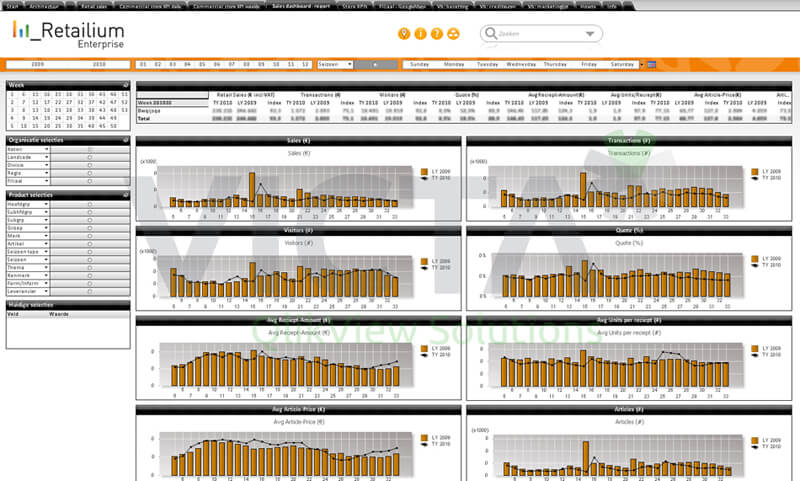Click the magnifier icon in search box
Screen dimensions: 800x481
click(x=490, y=33)
